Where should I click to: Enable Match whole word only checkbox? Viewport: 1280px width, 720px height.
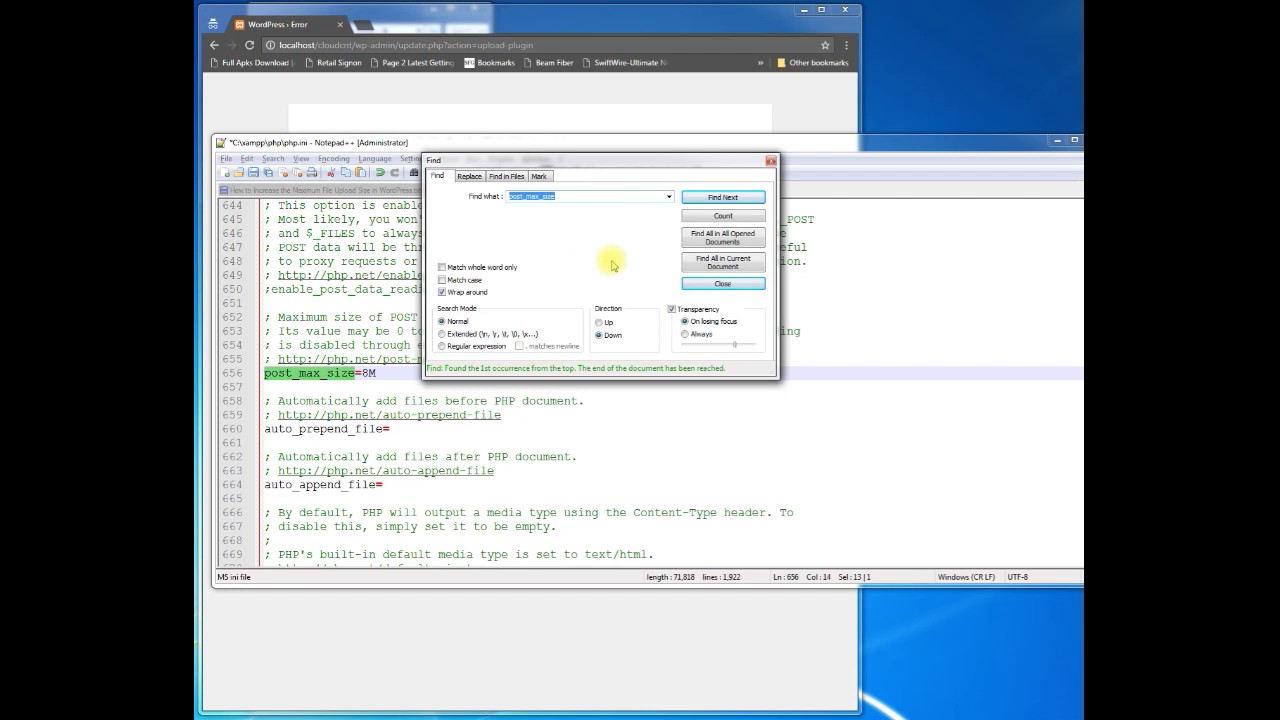tap(442, 267)
